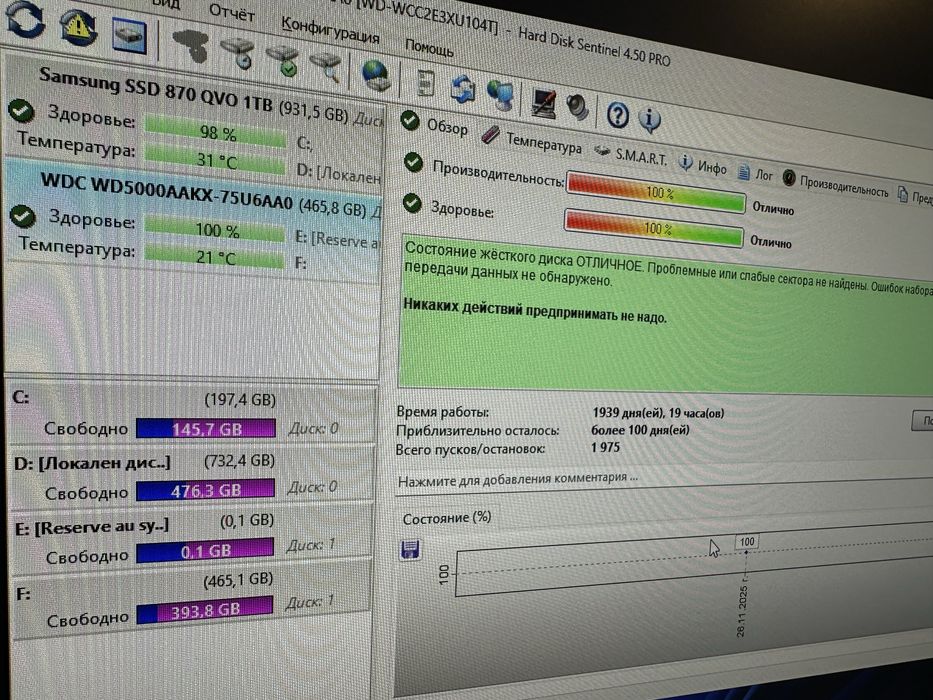Image resolution: width=933 pixels, height=700 pixels.
Task: Click the '(732,4 GB)' size of D: partition
Action: (x=239, y=461)
